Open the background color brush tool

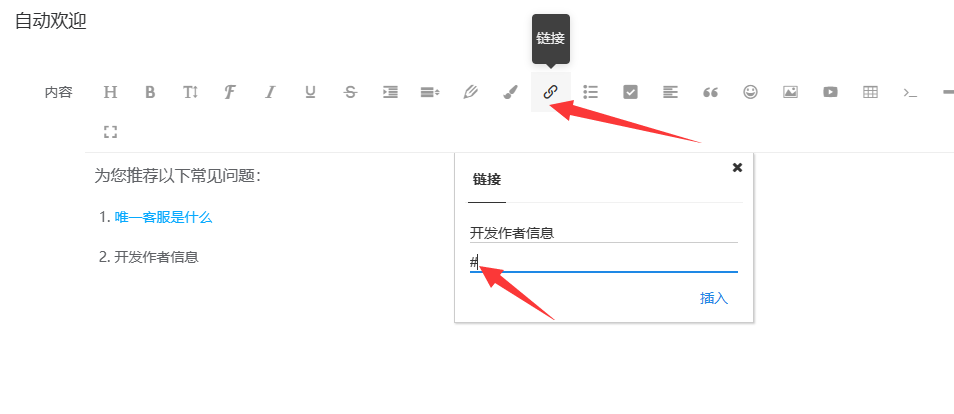(x=510, y=92)
